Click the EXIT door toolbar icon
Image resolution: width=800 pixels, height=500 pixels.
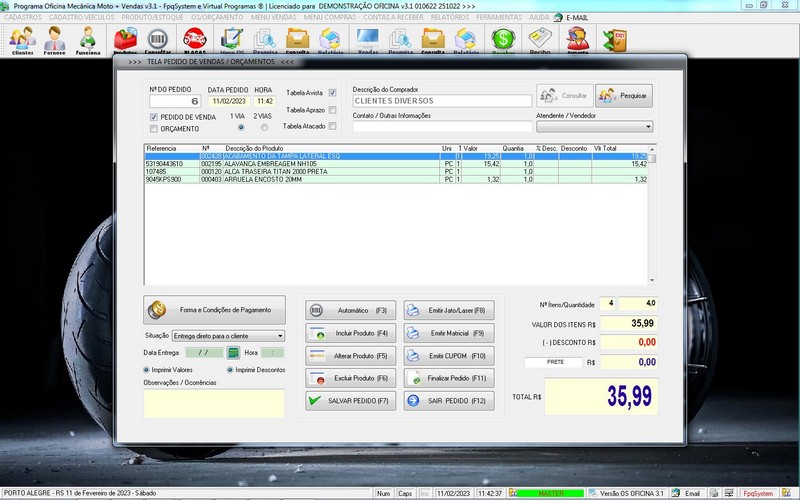click(614, 39)
